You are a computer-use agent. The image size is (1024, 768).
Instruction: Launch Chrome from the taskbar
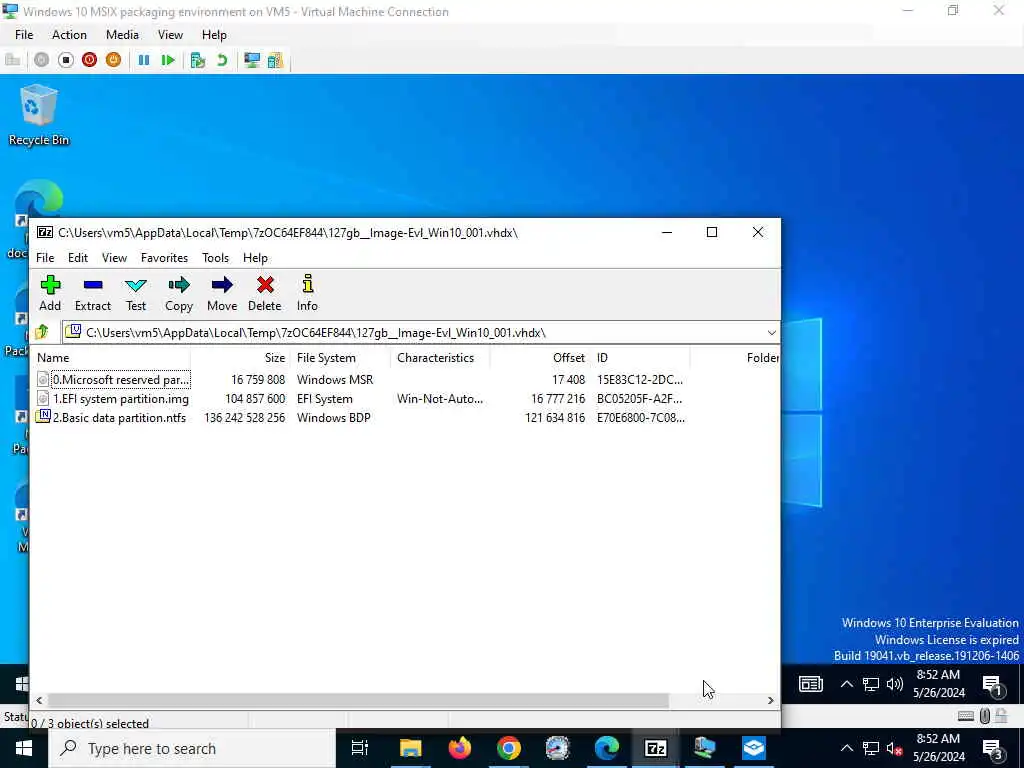click(509, 748)
